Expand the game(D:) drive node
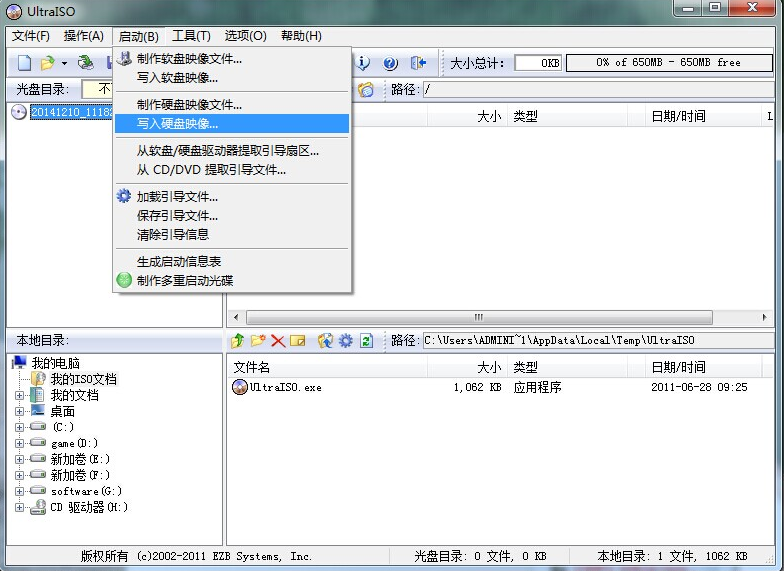 coord(20,444)
